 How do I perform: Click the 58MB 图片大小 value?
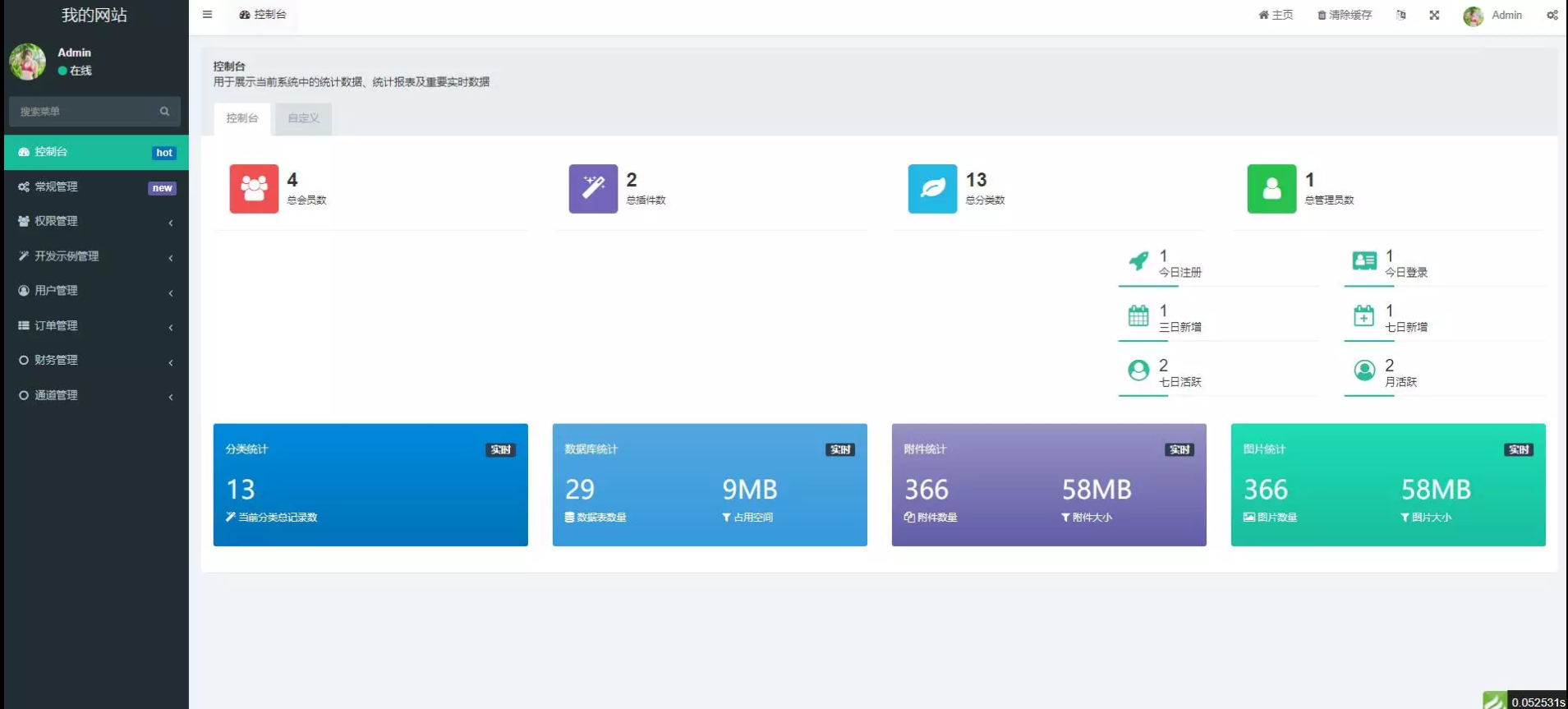[1436, 490]
